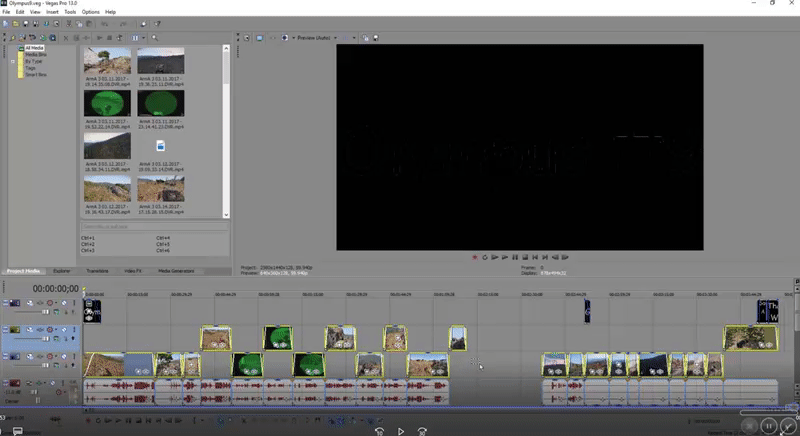
Task: Click Preview on External Monitor icon
Action: coord(260,38)
